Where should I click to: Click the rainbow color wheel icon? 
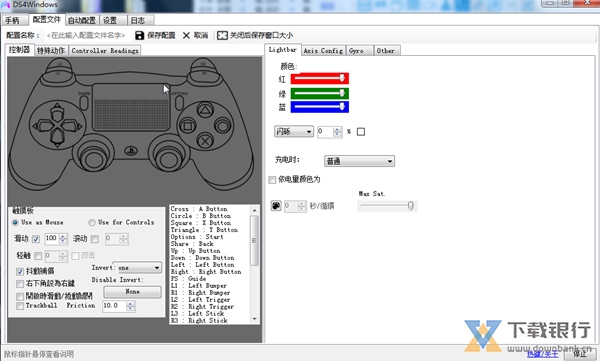click(276, 206)
